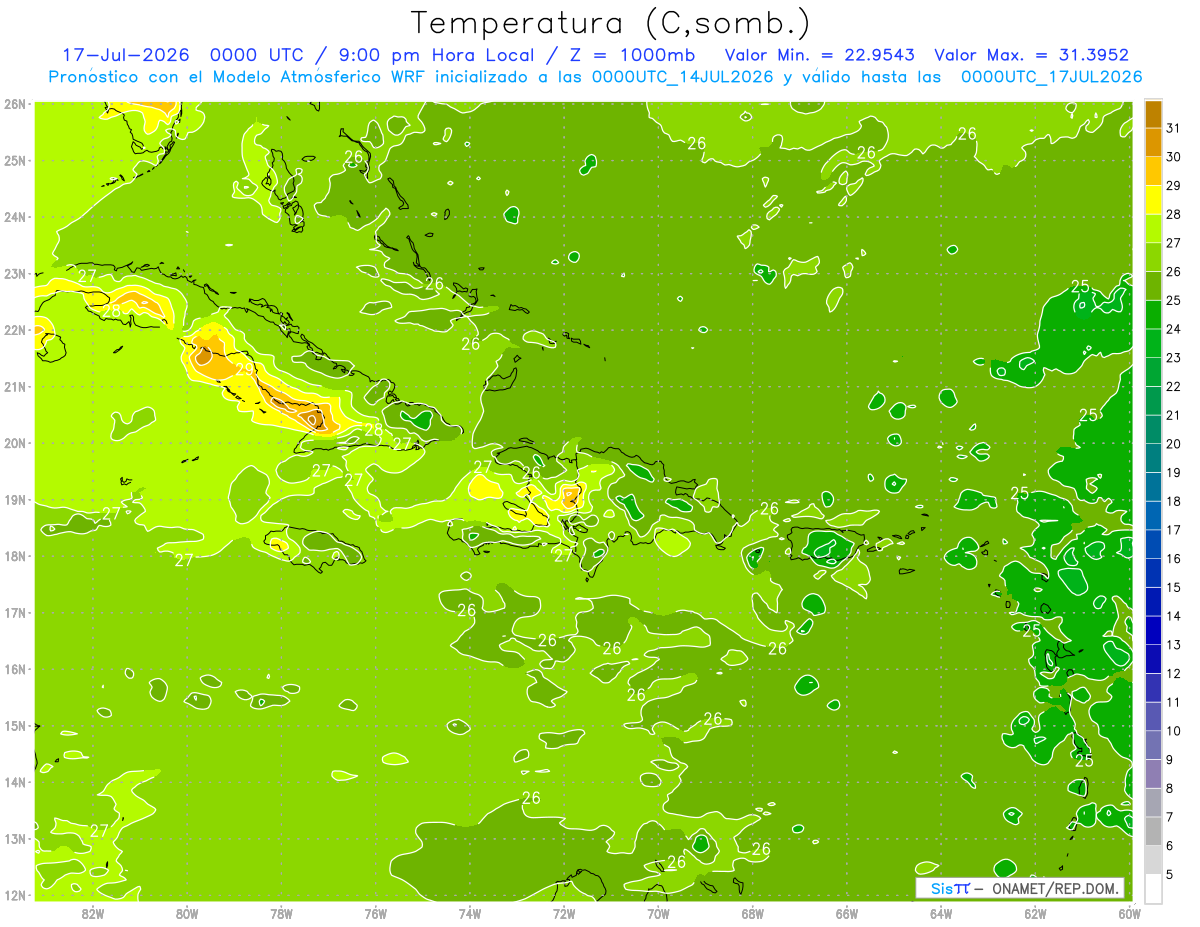This screenshot has height=927, width=1200.
Task: Click the latitude axis label "22N"
Action: (15, 330)
